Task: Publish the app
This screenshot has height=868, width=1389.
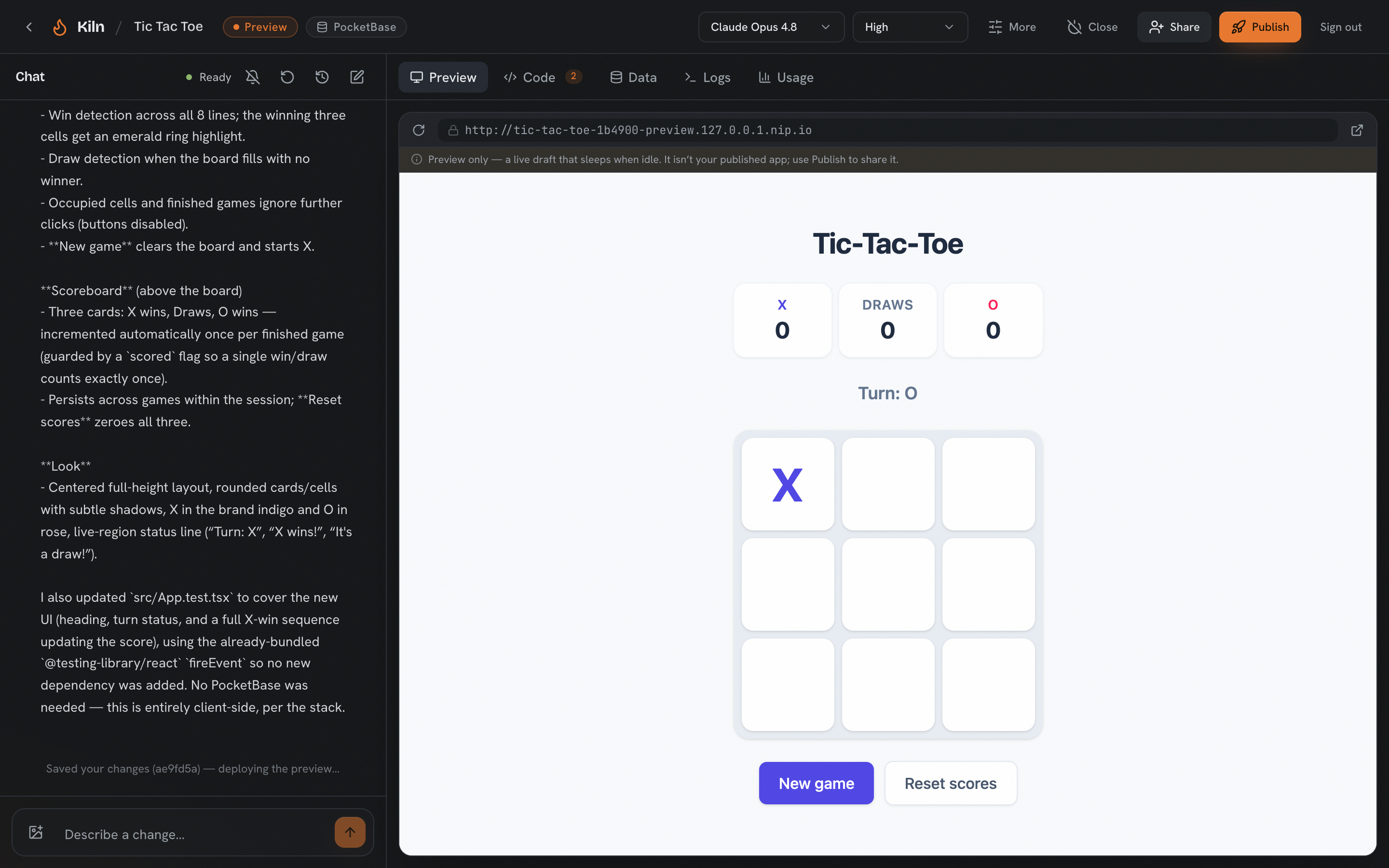Action: click(1260, 27)
